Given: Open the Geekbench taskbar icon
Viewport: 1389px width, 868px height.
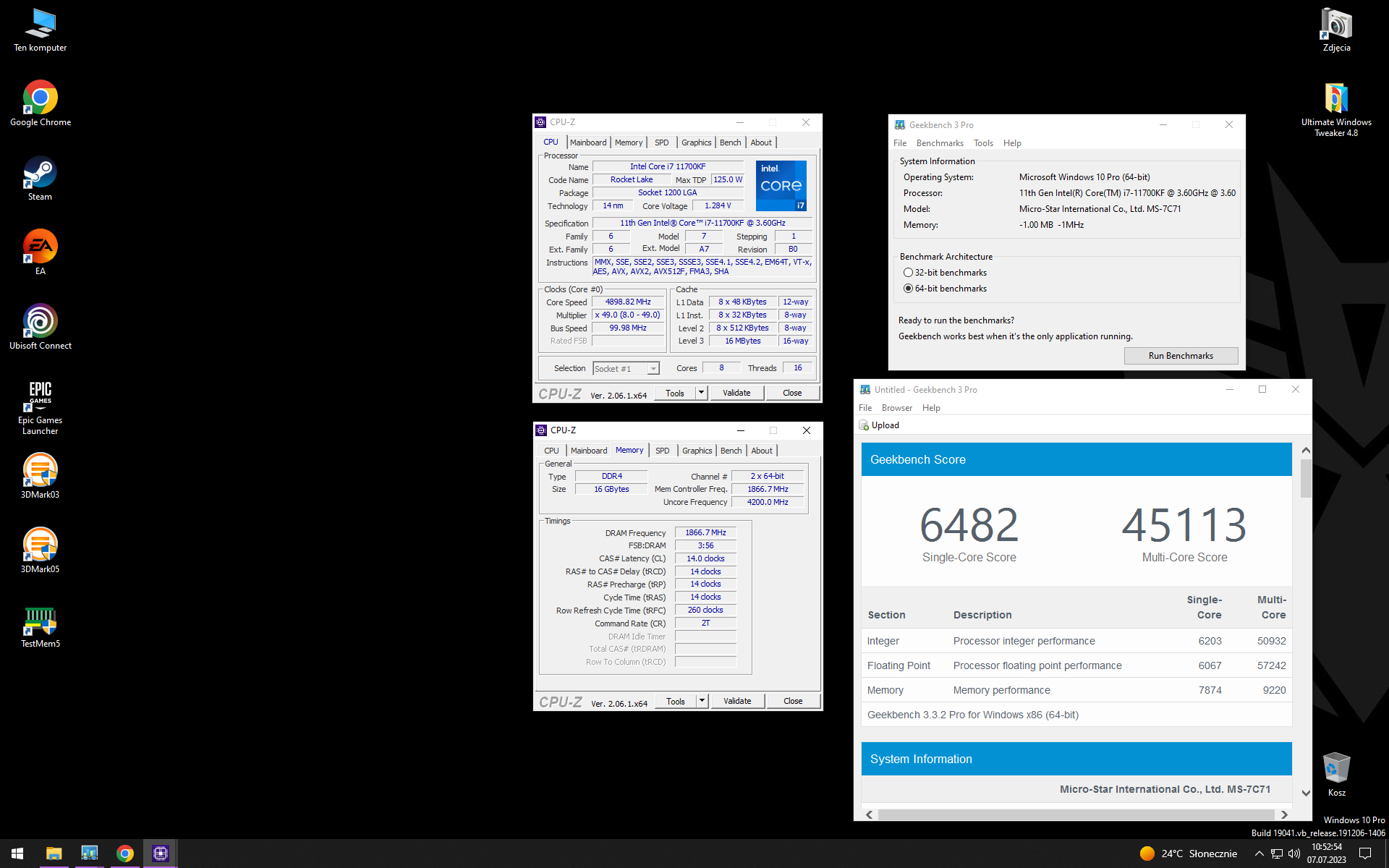Looking at the screenshot, I should [90, 854].
